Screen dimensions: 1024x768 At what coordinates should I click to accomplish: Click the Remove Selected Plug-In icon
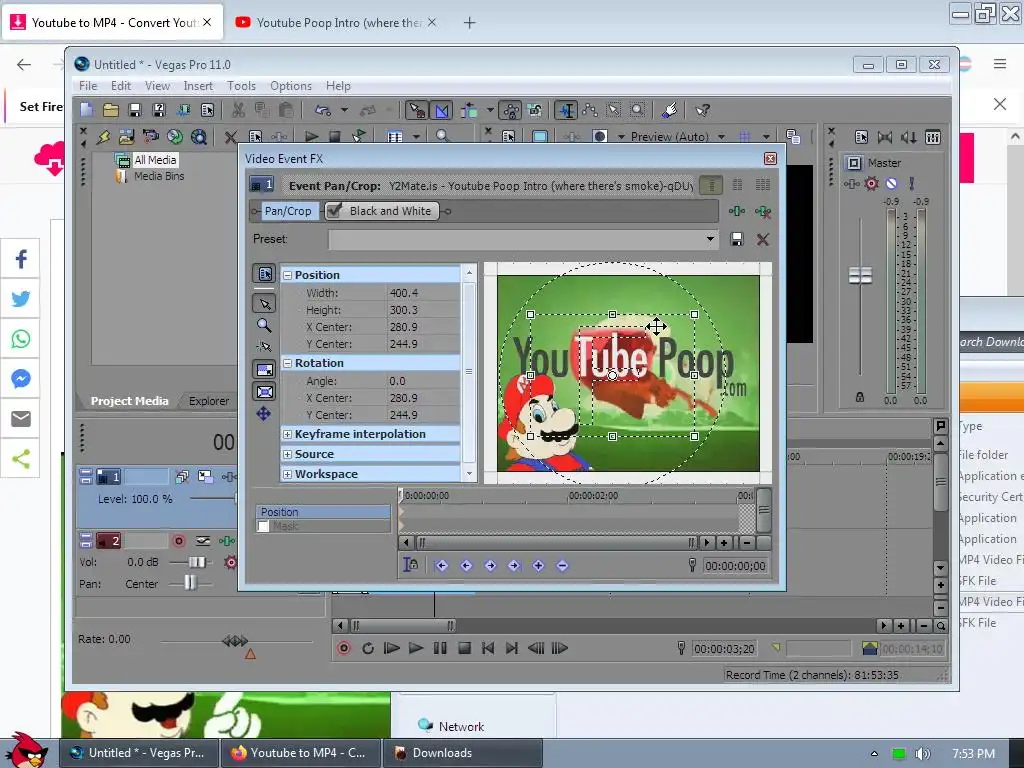[762, 211]
